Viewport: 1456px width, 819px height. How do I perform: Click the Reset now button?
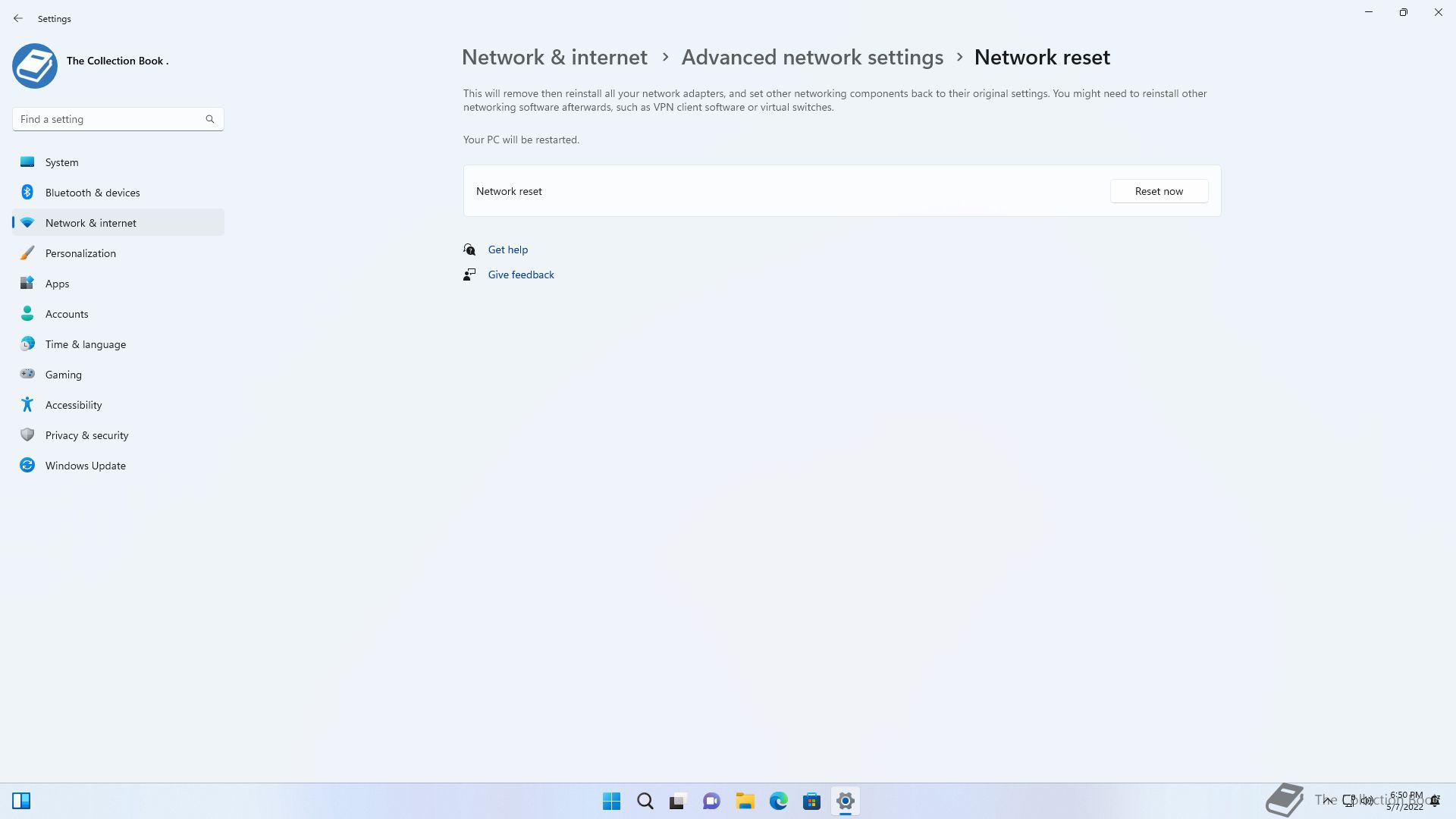[x=1159, y=191]
